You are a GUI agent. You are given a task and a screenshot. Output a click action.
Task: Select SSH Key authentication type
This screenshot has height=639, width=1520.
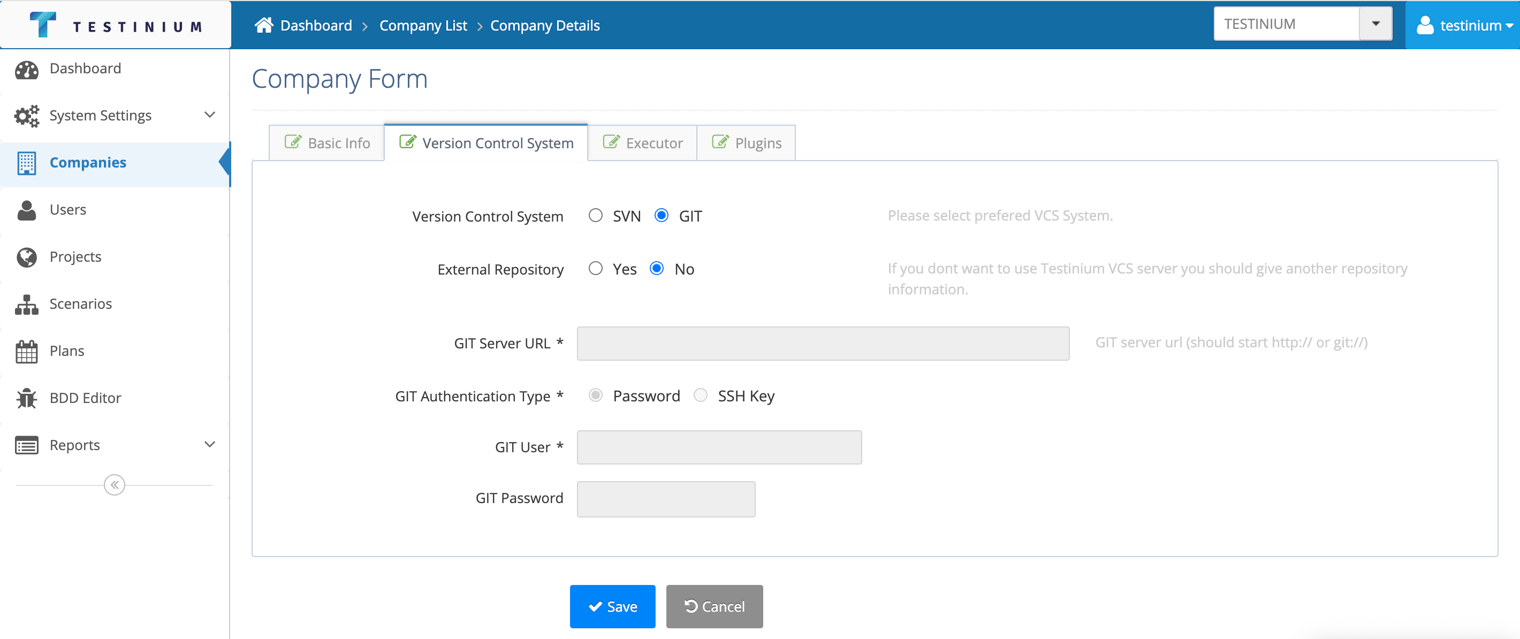(x=701, y=395)
